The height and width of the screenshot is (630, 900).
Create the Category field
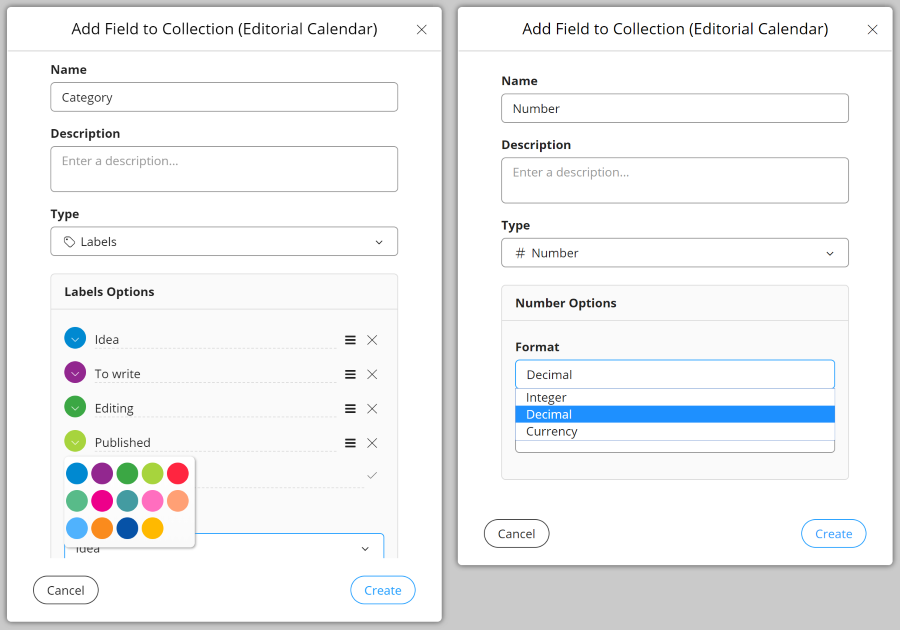pos(383,590)
